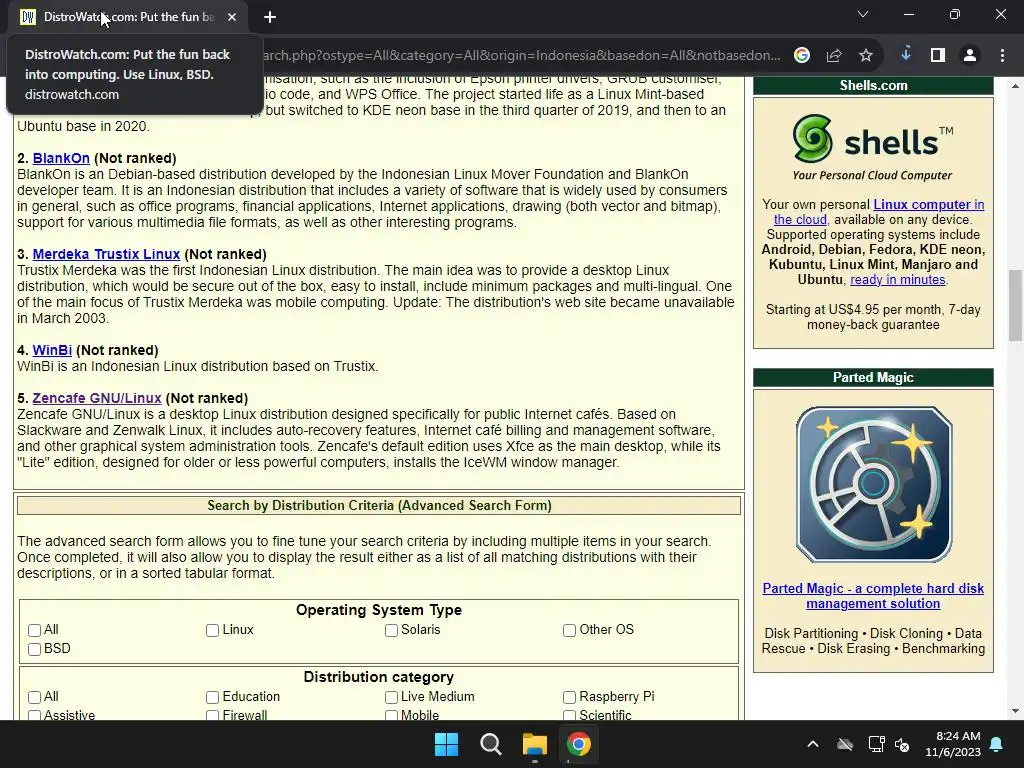The height and width of the screenshot is (768, 1024).
Task: Click the 'Operating System Type' heading
Action: tap(379, 610)
